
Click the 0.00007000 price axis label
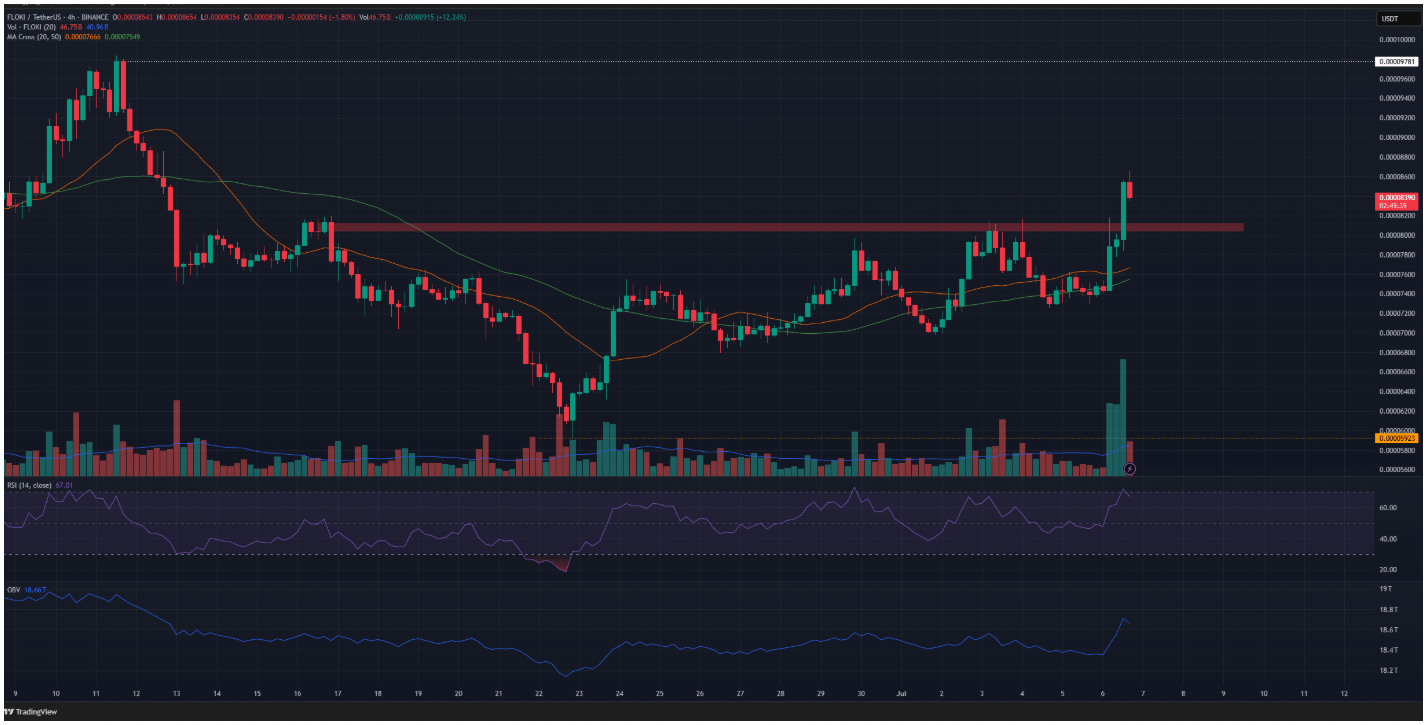(x=1396, y=332)
